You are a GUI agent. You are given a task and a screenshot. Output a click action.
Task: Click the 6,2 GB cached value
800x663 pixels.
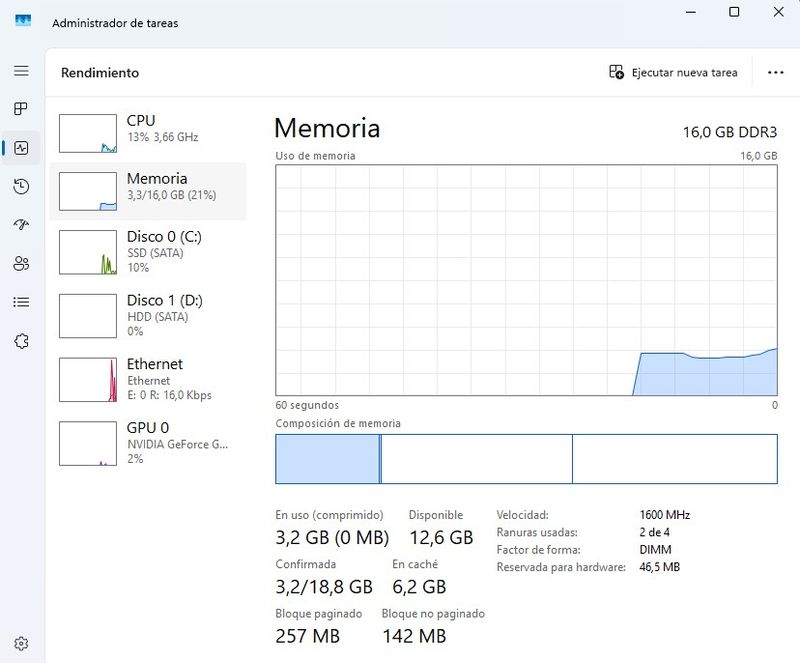tap(419, 587)
